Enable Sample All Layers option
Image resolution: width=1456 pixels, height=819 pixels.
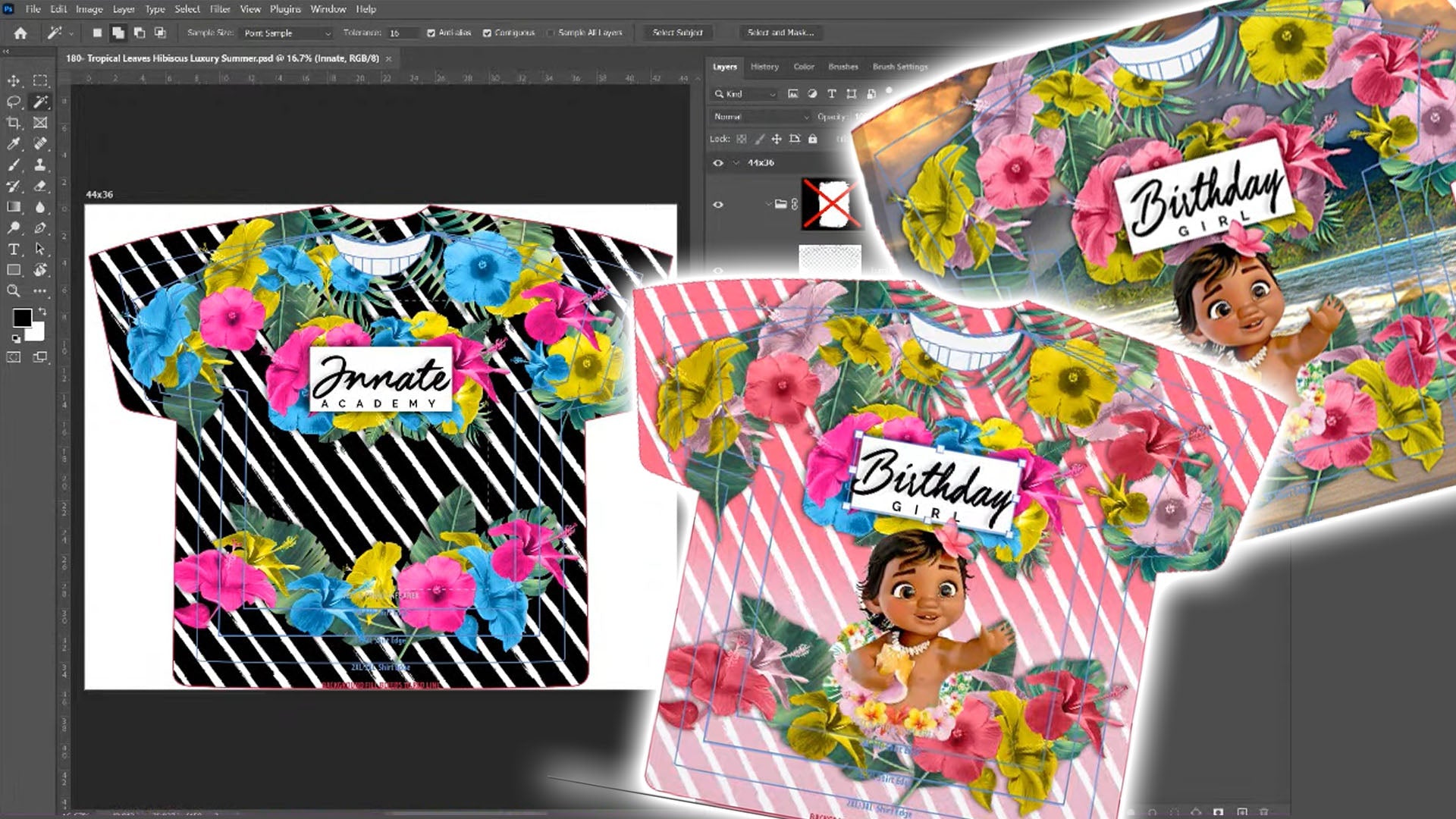(x=551, y=33)
